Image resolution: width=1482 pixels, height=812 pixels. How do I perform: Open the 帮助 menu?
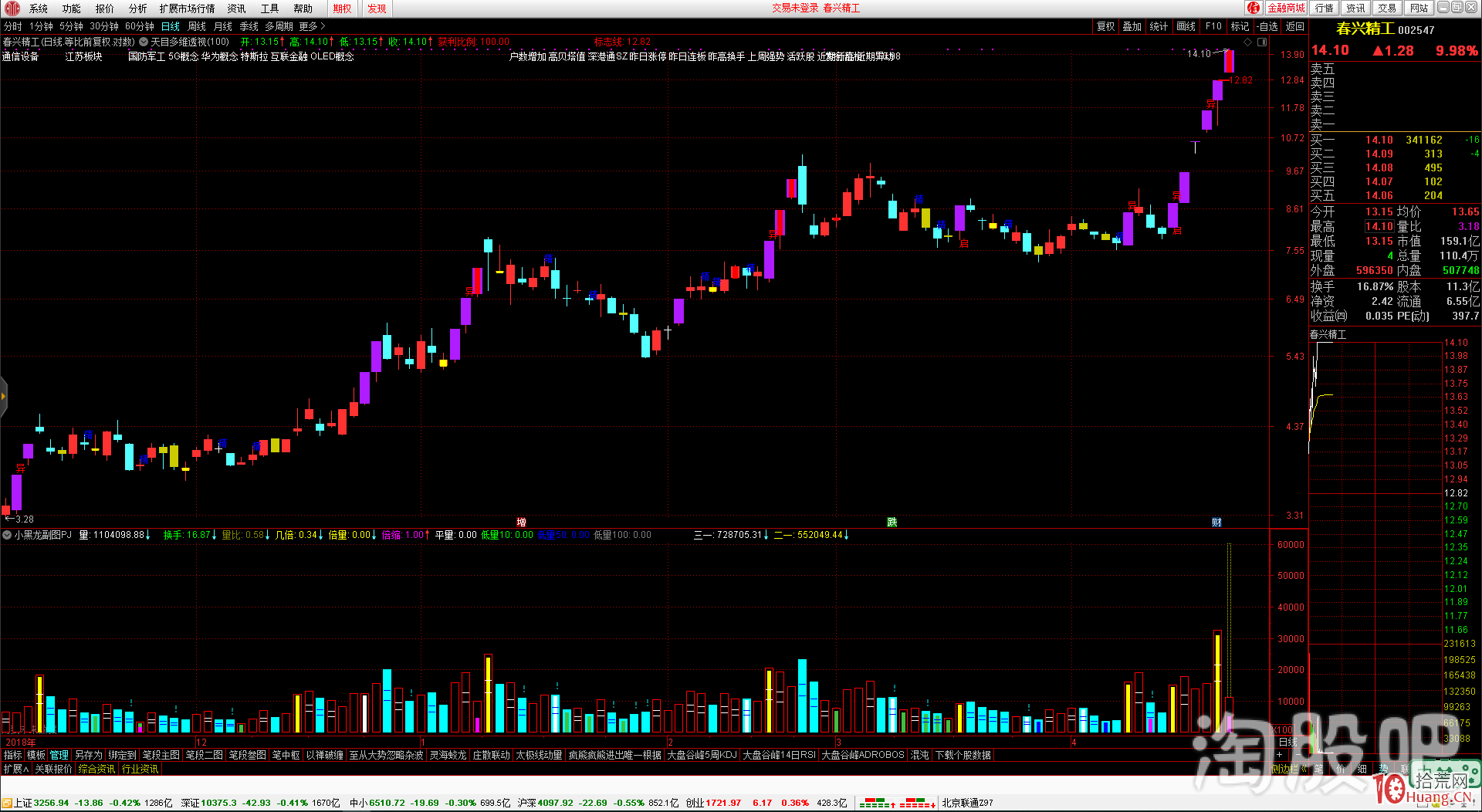pyautogui.click(x=303, y=8)
